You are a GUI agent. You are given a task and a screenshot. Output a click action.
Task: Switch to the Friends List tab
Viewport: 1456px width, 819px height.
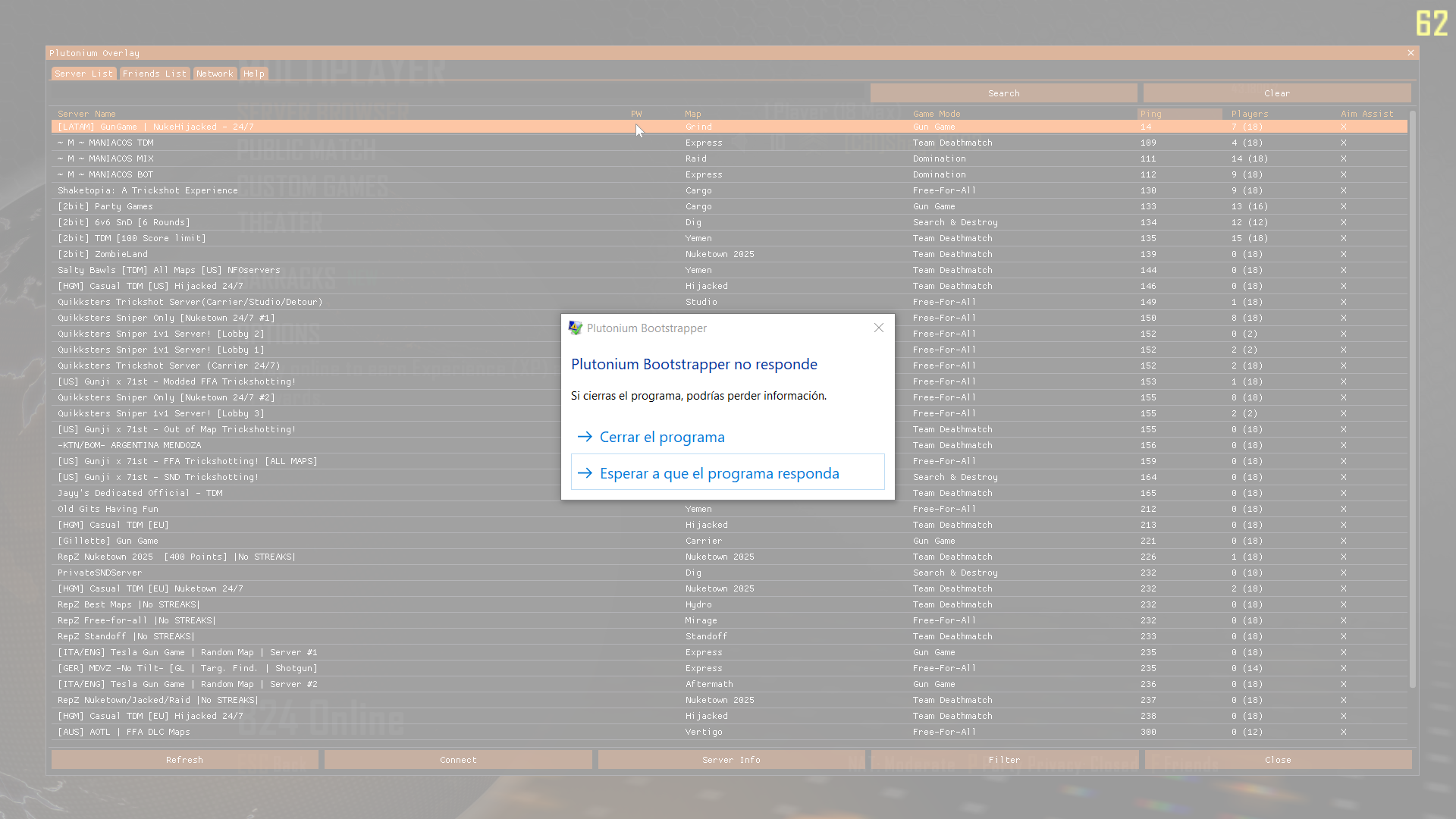pos(154,74)
